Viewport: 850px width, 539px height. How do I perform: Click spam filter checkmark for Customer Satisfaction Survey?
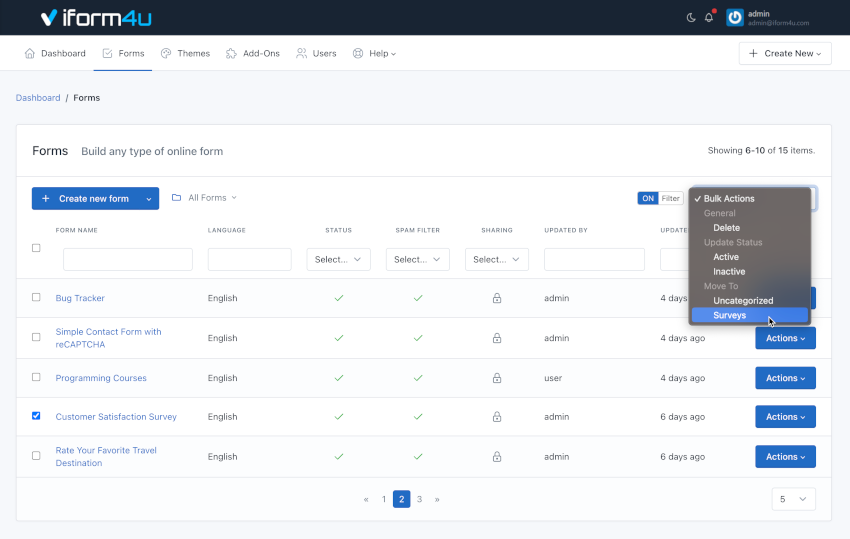point(418,416)
